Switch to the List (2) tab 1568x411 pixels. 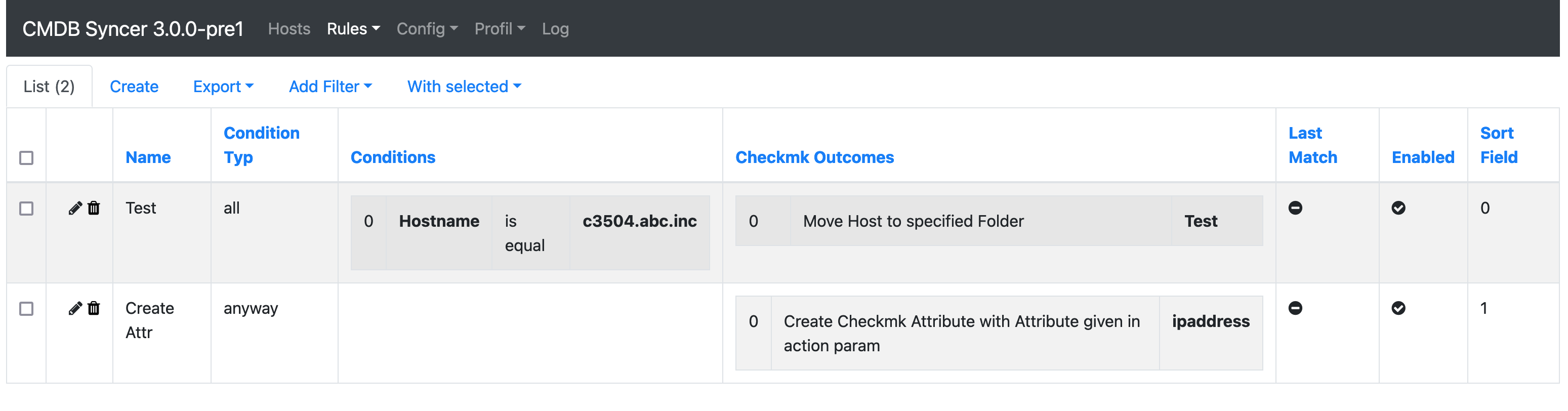[x=49, y=87]
